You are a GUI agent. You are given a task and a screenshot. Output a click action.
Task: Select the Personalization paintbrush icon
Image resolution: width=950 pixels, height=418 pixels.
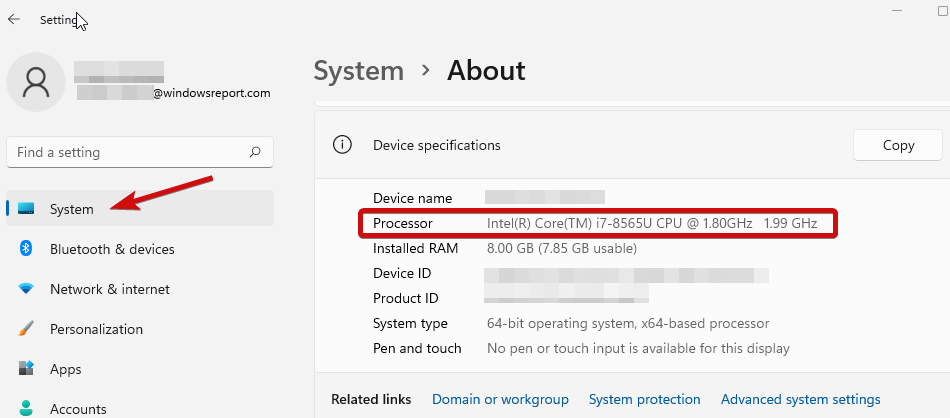[x=27, y=329]
